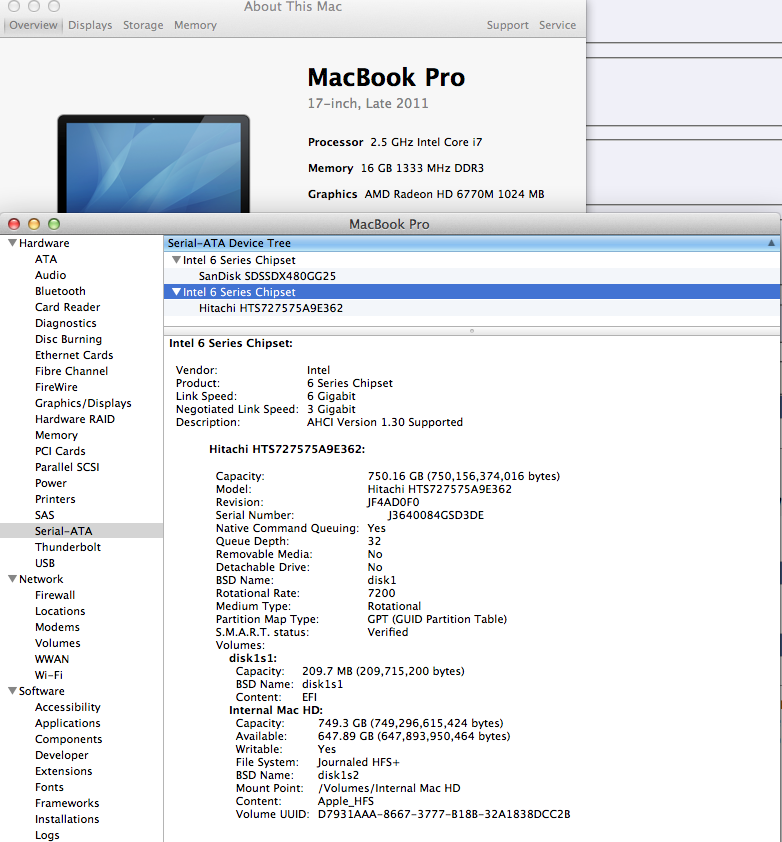Select PCI Cards in the sidebar

coord(60,451)
